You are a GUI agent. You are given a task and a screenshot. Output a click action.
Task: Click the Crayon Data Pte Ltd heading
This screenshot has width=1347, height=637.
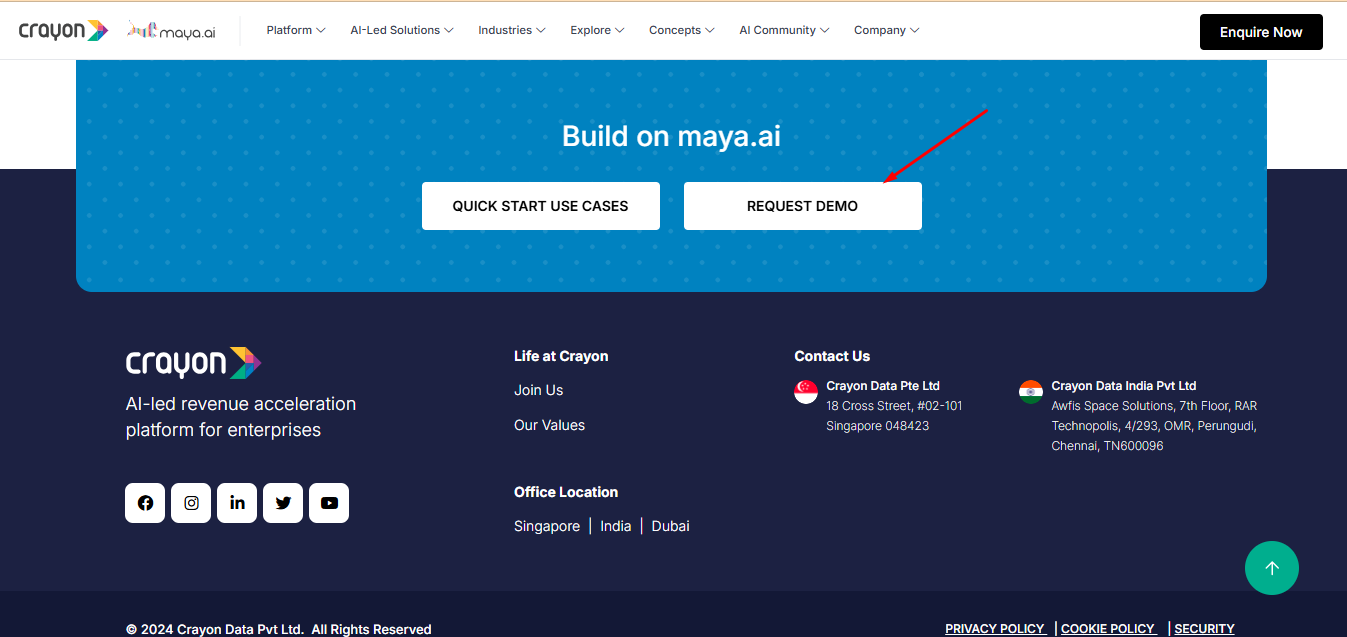pyautogui.click(x=883, y=386)
